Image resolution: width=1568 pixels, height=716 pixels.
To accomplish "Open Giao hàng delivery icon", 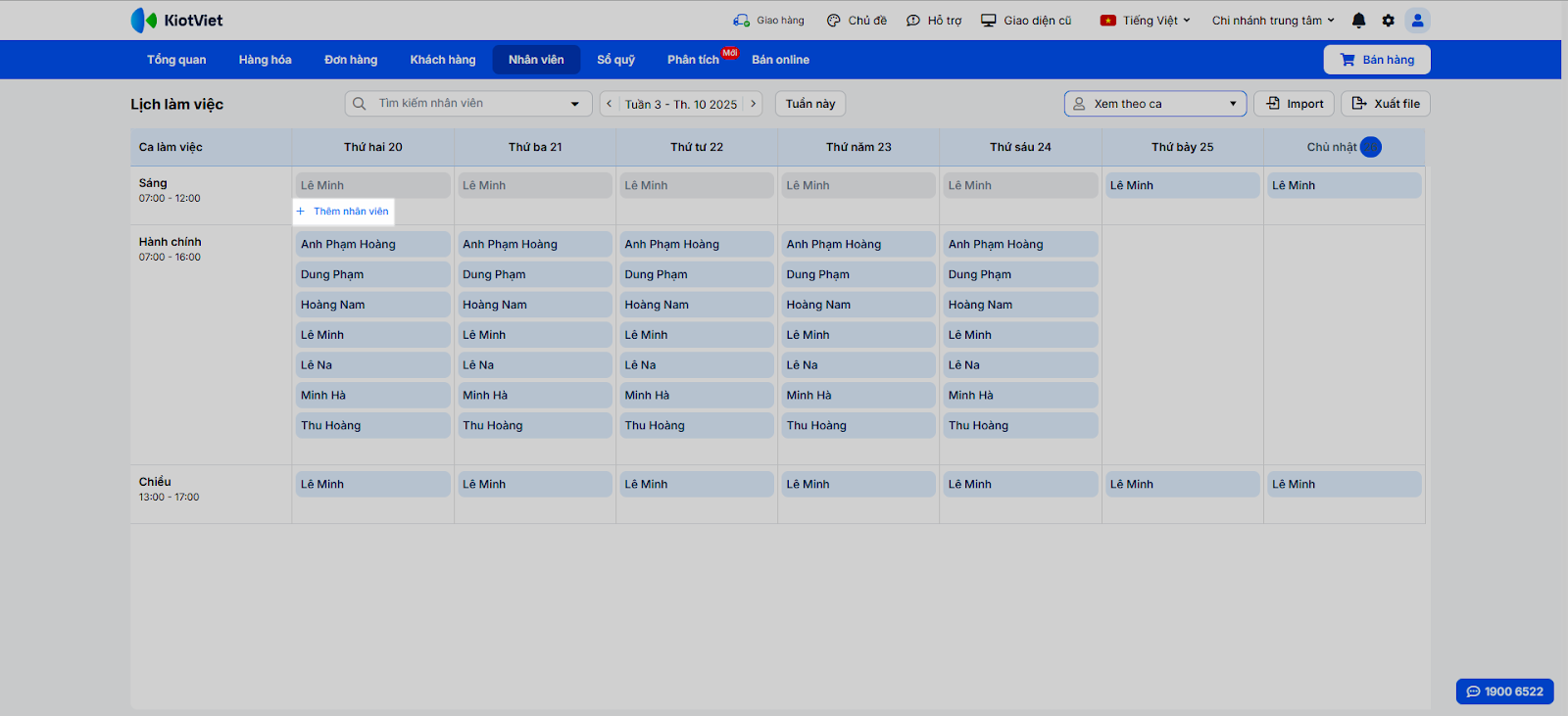I will click(741, 21).
